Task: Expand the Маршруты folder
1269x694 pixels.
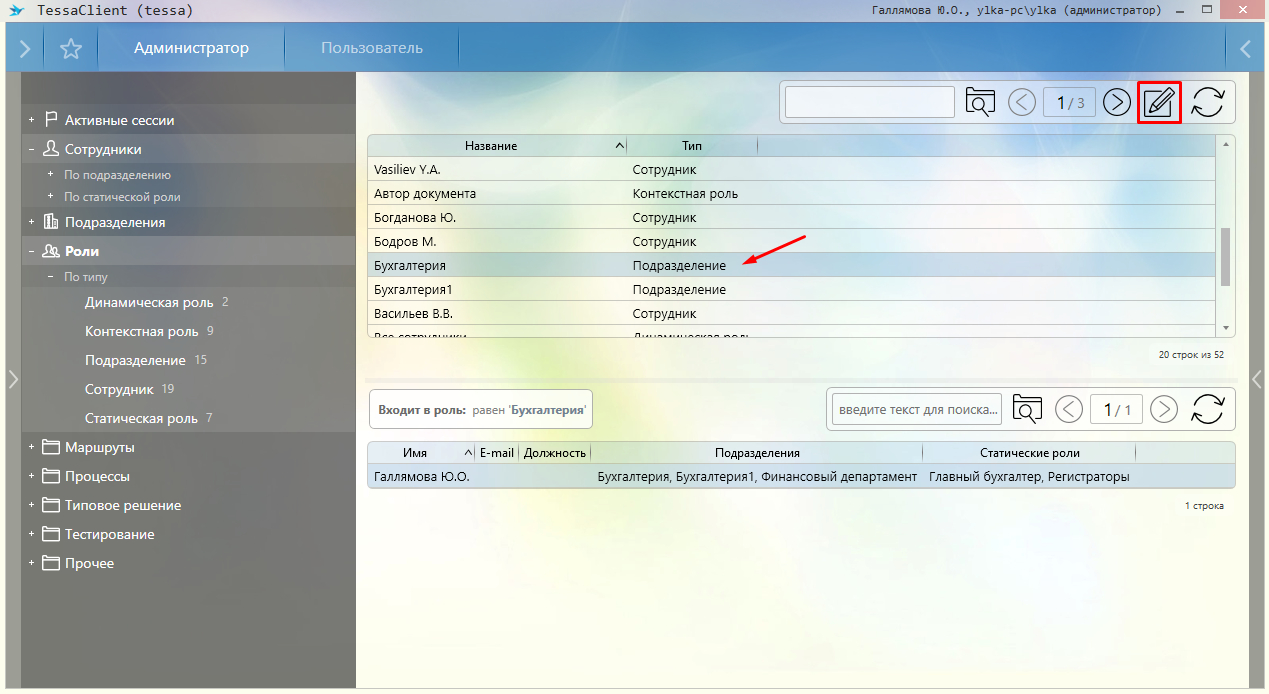Action: point(32,447)
